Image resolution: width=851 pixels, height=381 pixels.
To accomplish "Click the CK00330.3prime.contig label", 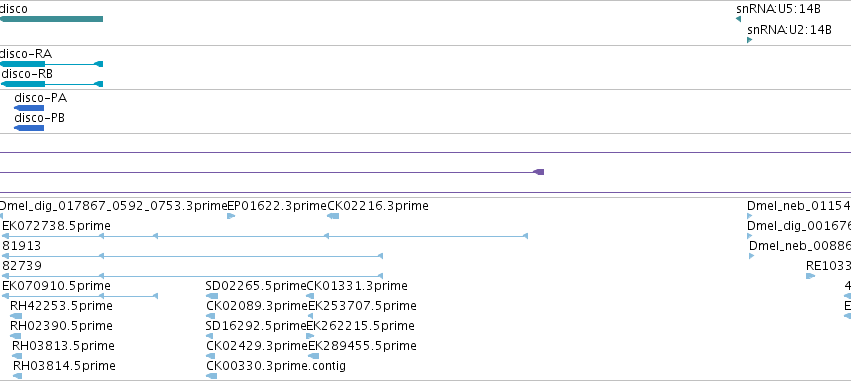I will point(276,366).
